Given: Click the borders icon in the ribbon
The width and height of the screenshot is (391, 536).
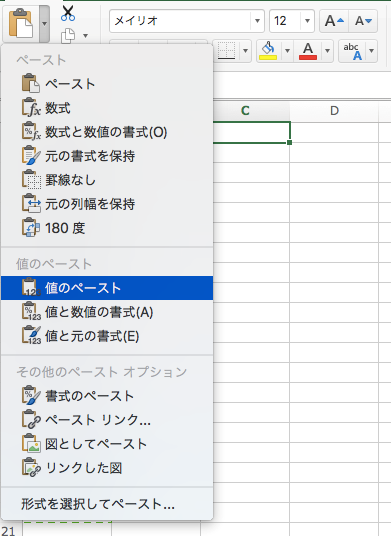Looking at the screenshot, I should [226, 51].
